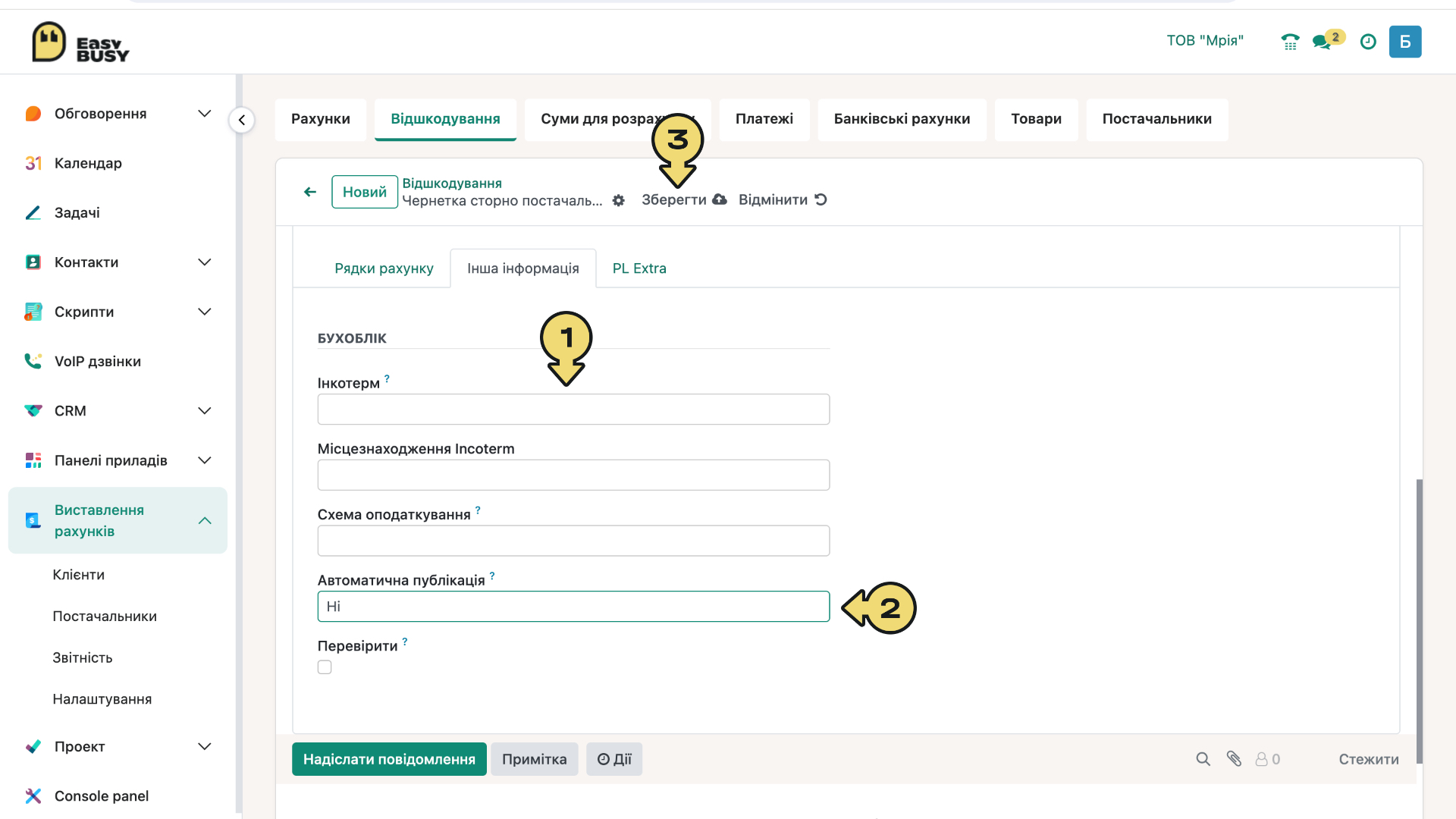Click Автоматична публікація help question mark
1456x819 pixels.
coord(492,576)
